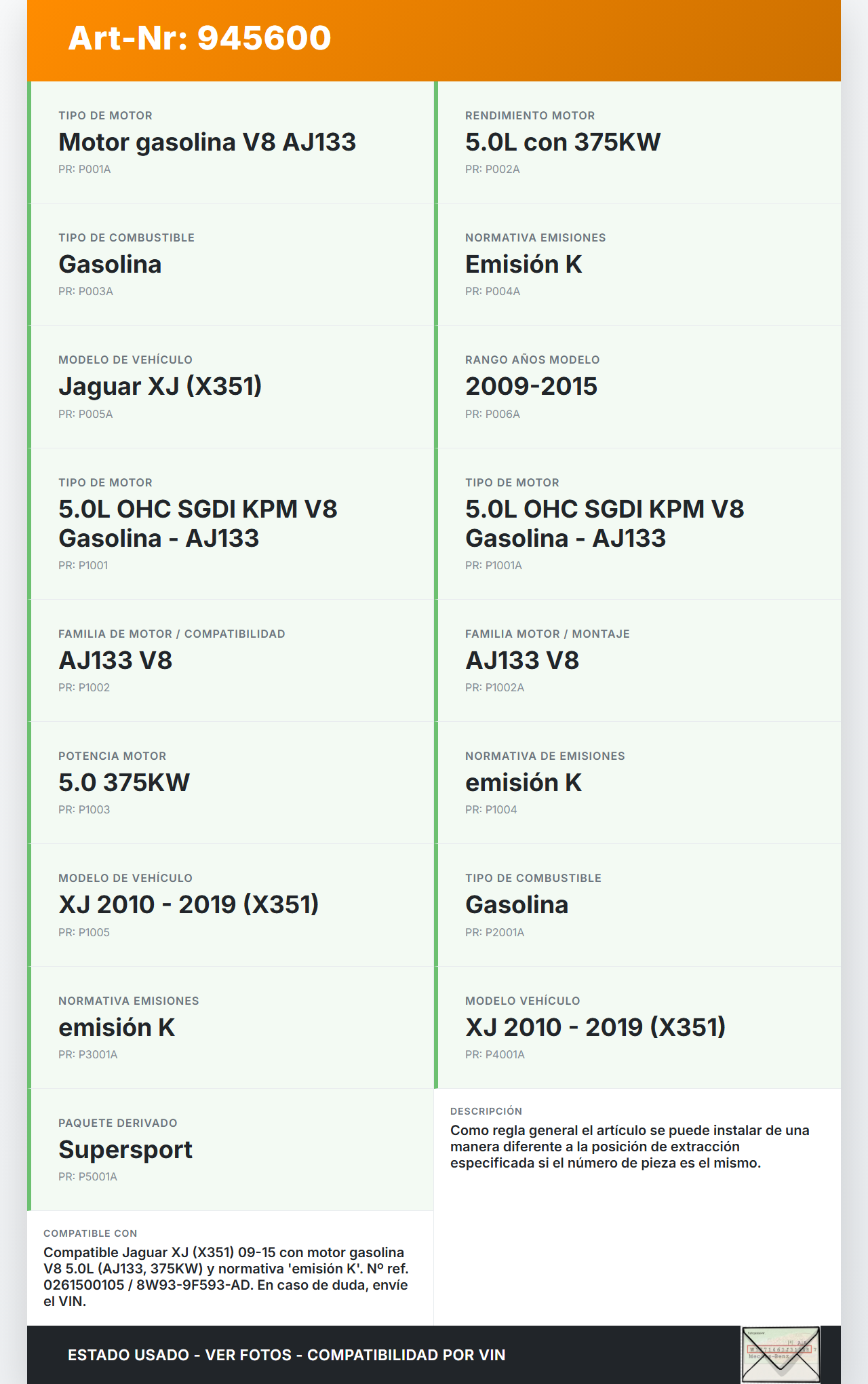Image resolution: width=868 pixels, height=1384 pixels.
Task: Click the 2009-2015 model year range
Action: pyautogui.click(x=531, y=387)
